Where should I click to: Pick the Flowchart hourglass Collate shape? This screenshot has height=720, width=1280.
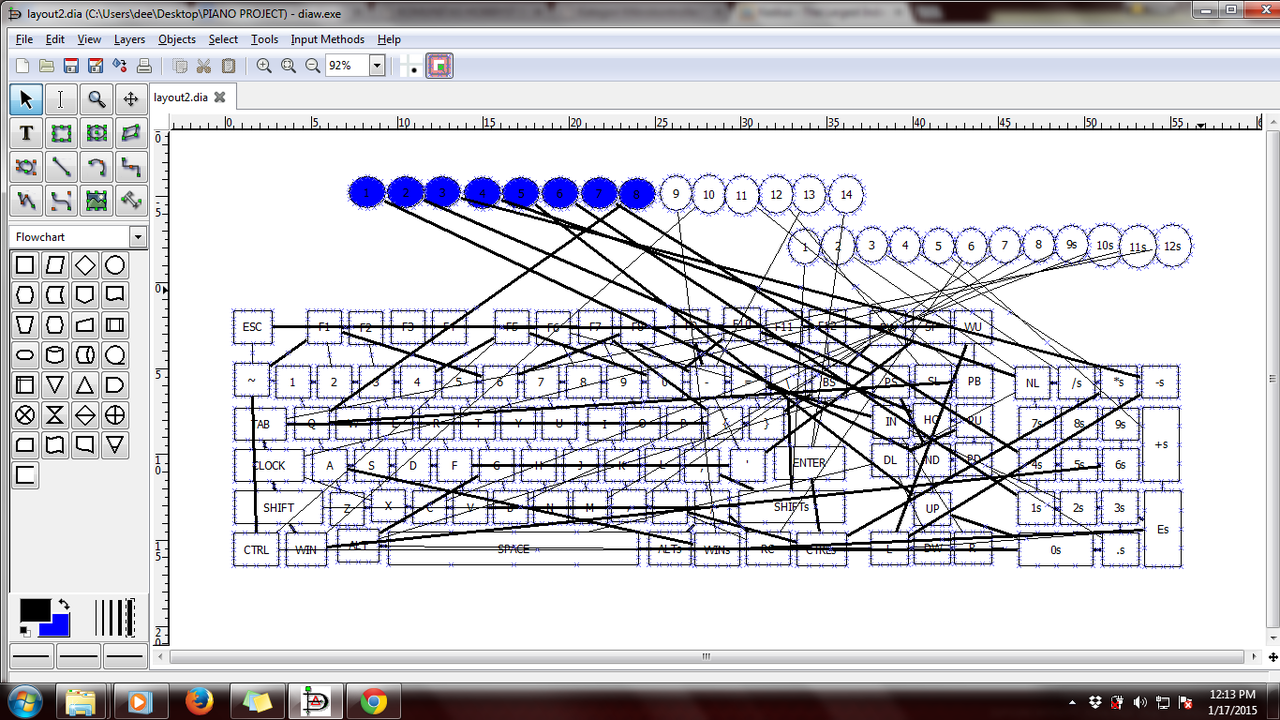pos(56,415)
